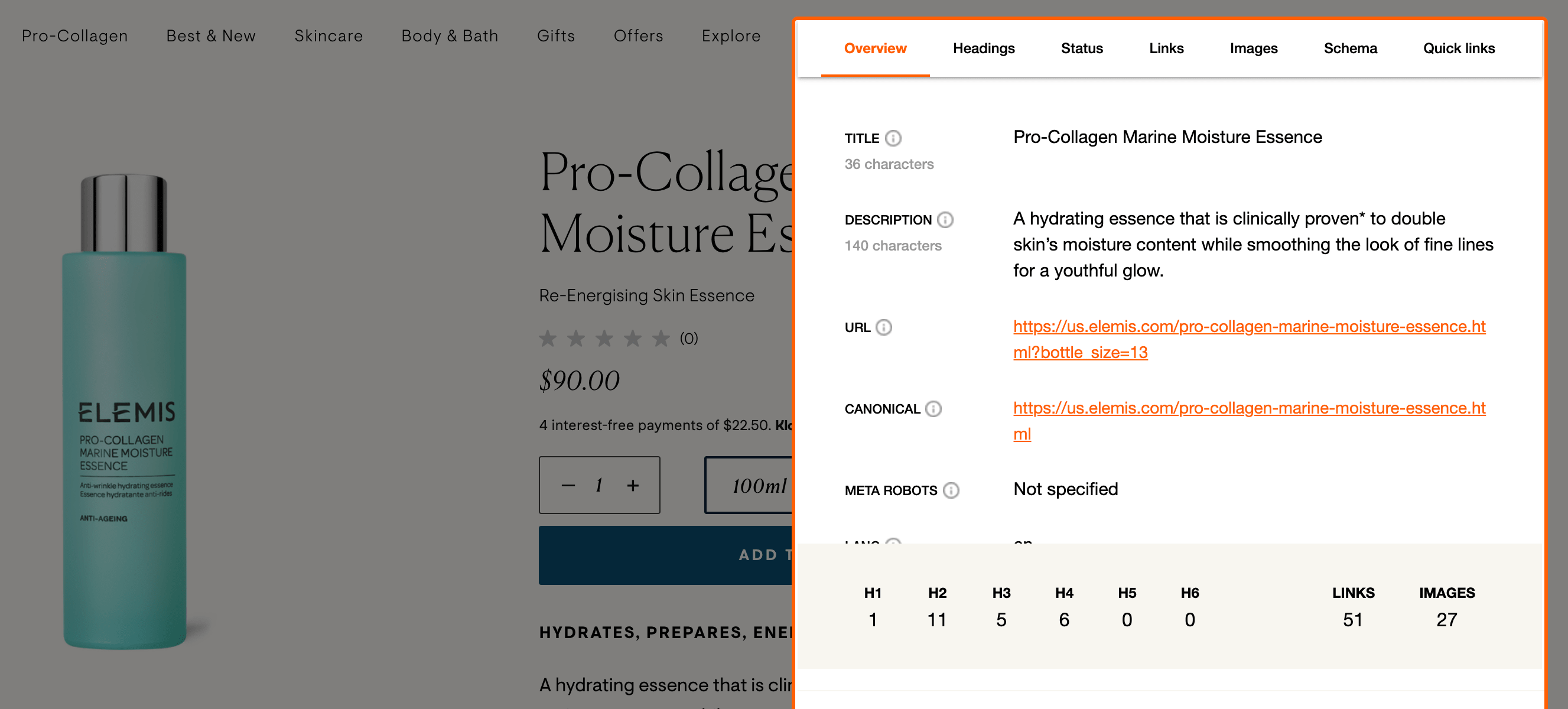Image resolution: width=1568 pixels, height=709 pixels.
Task: Click the info icon next to URL
Action: tap(884, 327)
